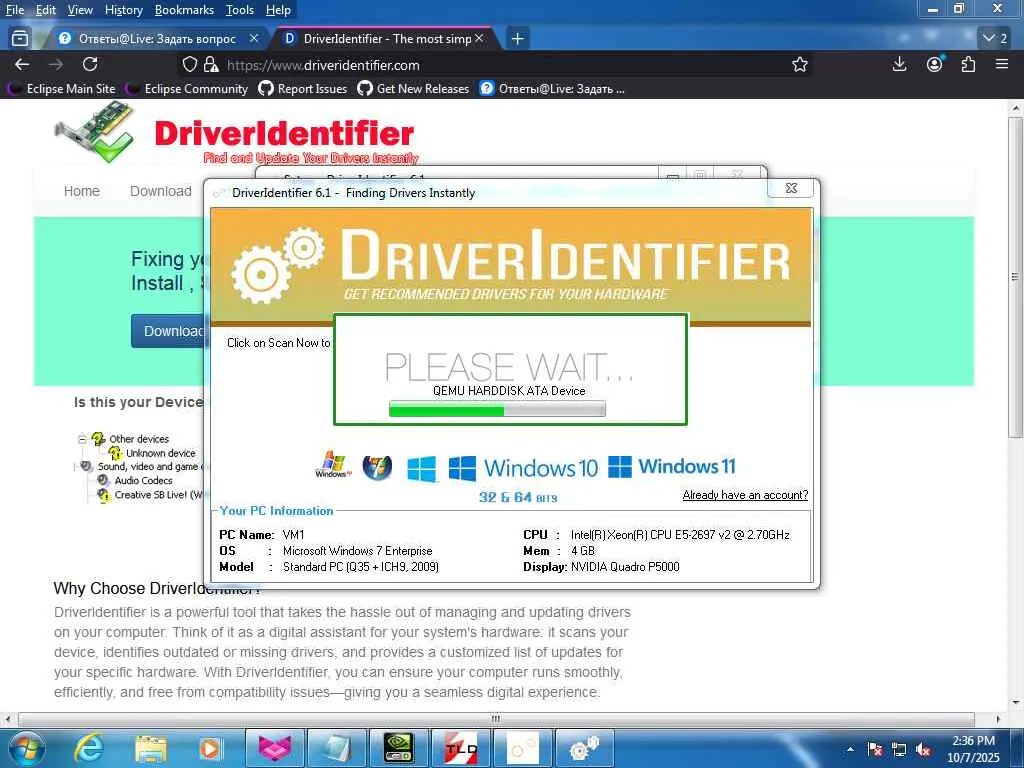Open Ответы@Live bookmark in toolbar
The width and height of the screenshot is (1024, 768).
pyautogui.click(x=552, y=88)
